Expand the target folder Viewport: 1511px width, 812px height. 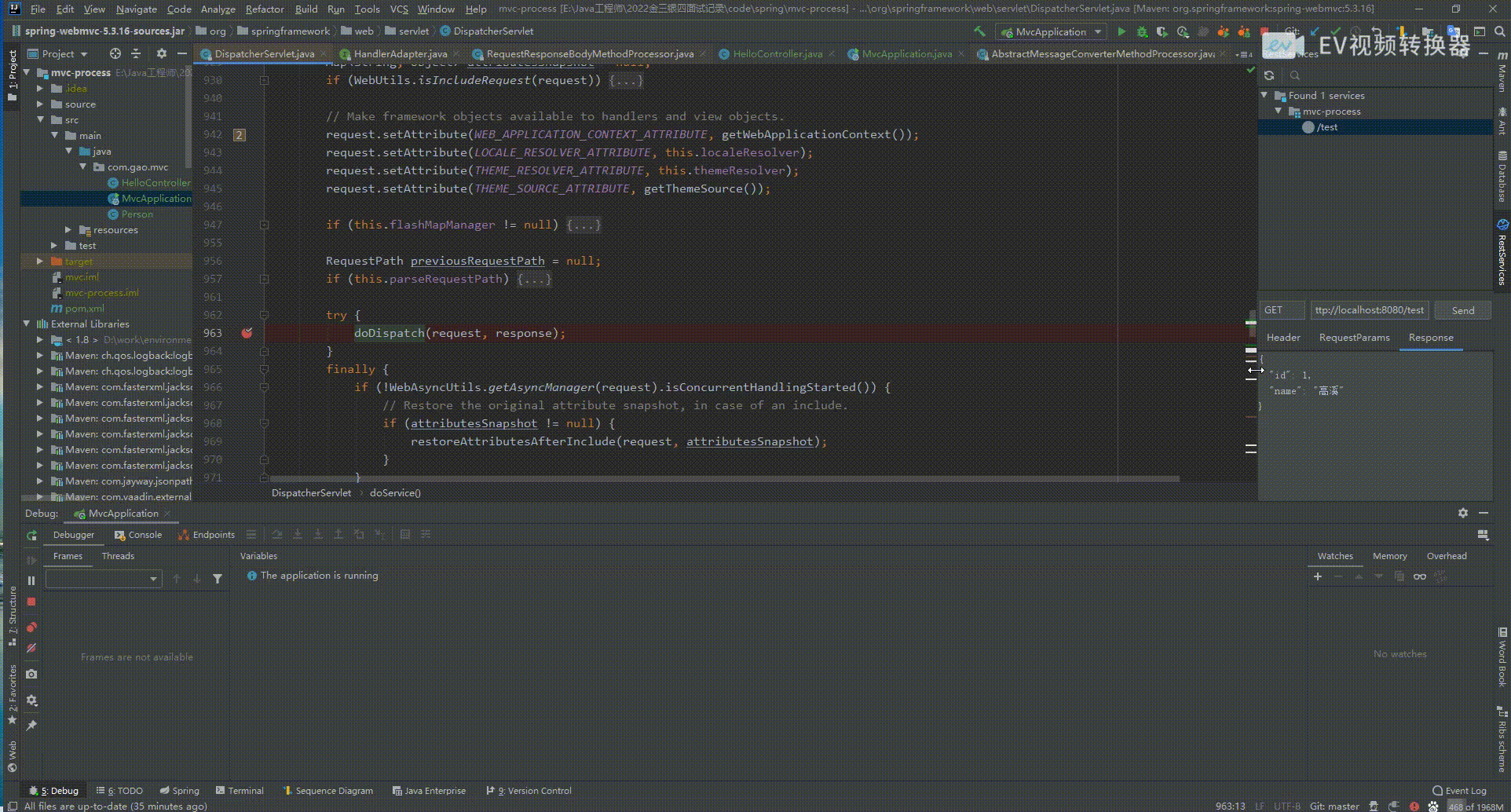click(x=40, y=261)
